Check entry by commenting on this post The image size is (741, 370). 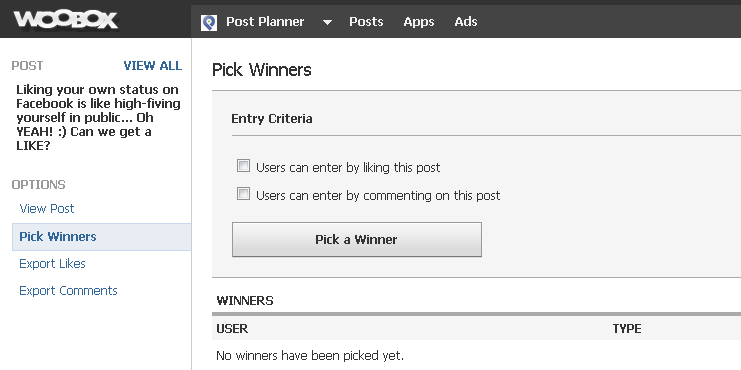pos(243,194)
